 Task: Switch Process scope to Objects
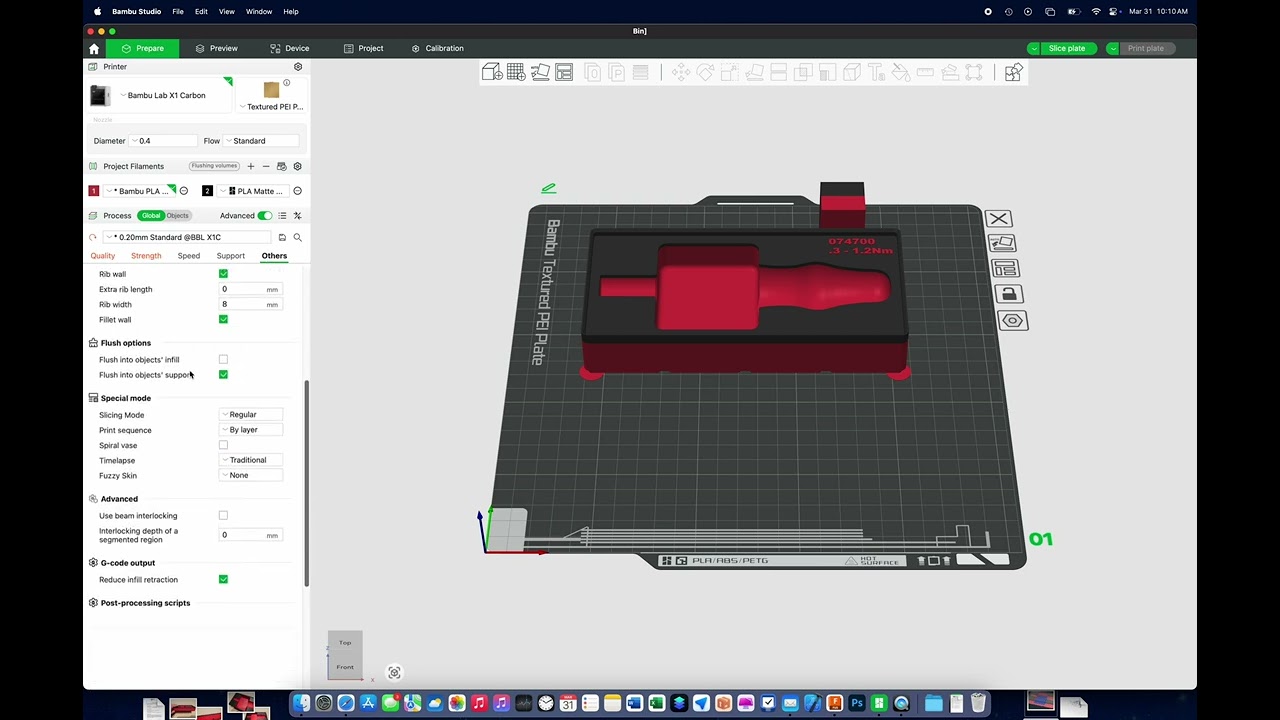(178, 215)
